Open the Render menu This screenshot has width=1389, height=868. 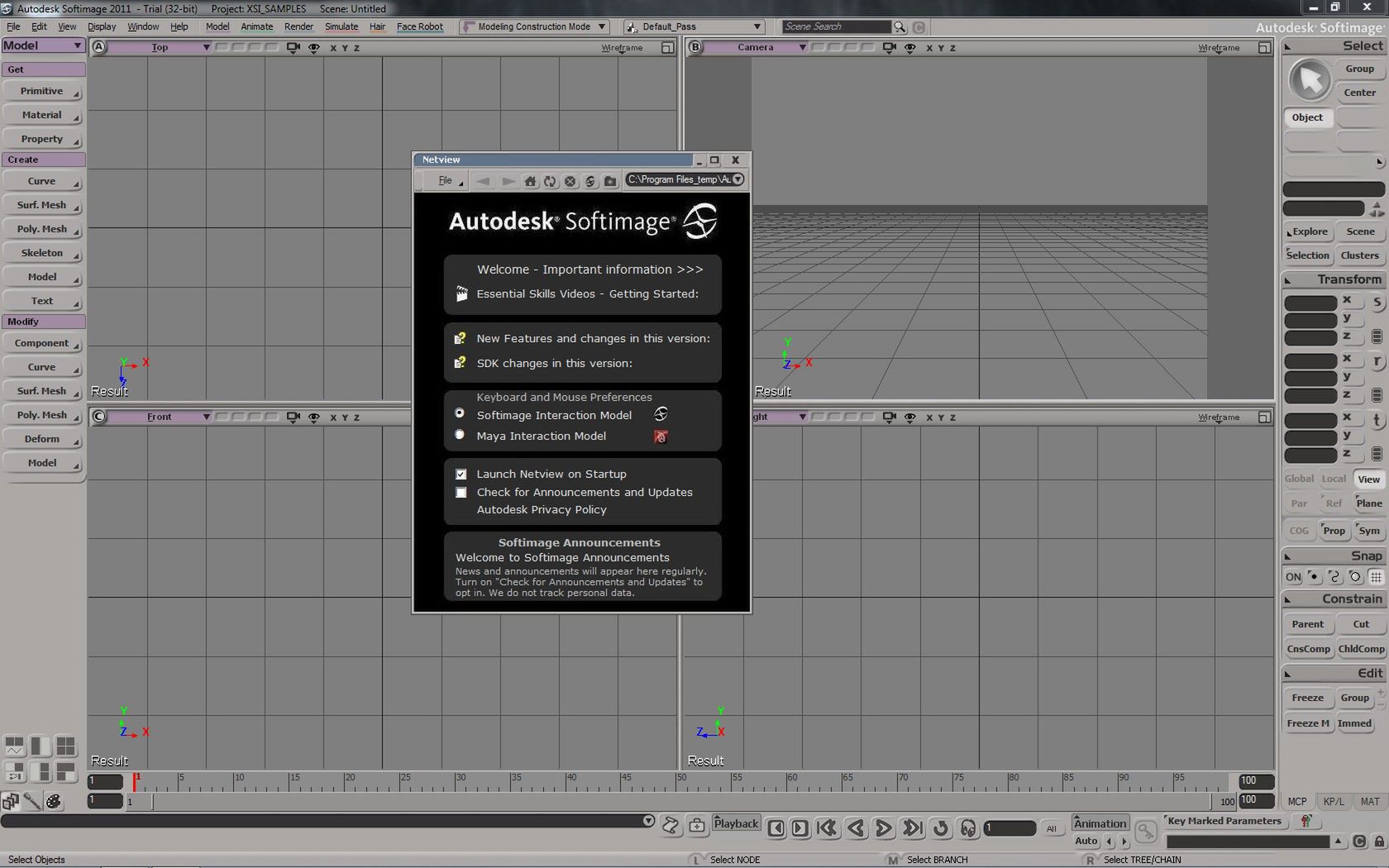[298, 26]
